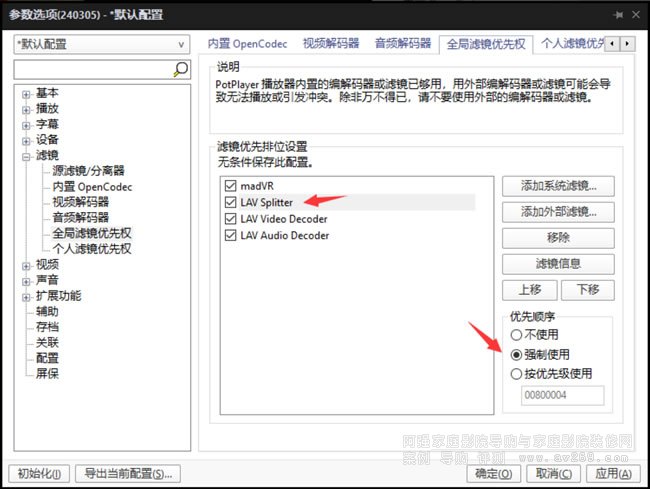Uncheck the madVR filter checkbox
This screenshot has height=489, width=650.
click(232, 185)
